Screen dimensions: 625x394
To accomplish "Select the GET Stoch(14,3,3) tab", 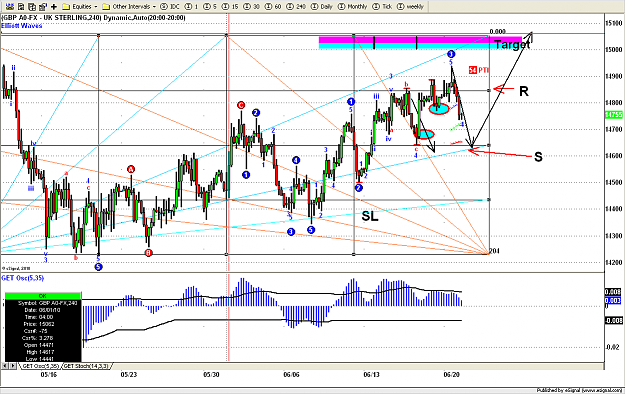I will 86,366.
